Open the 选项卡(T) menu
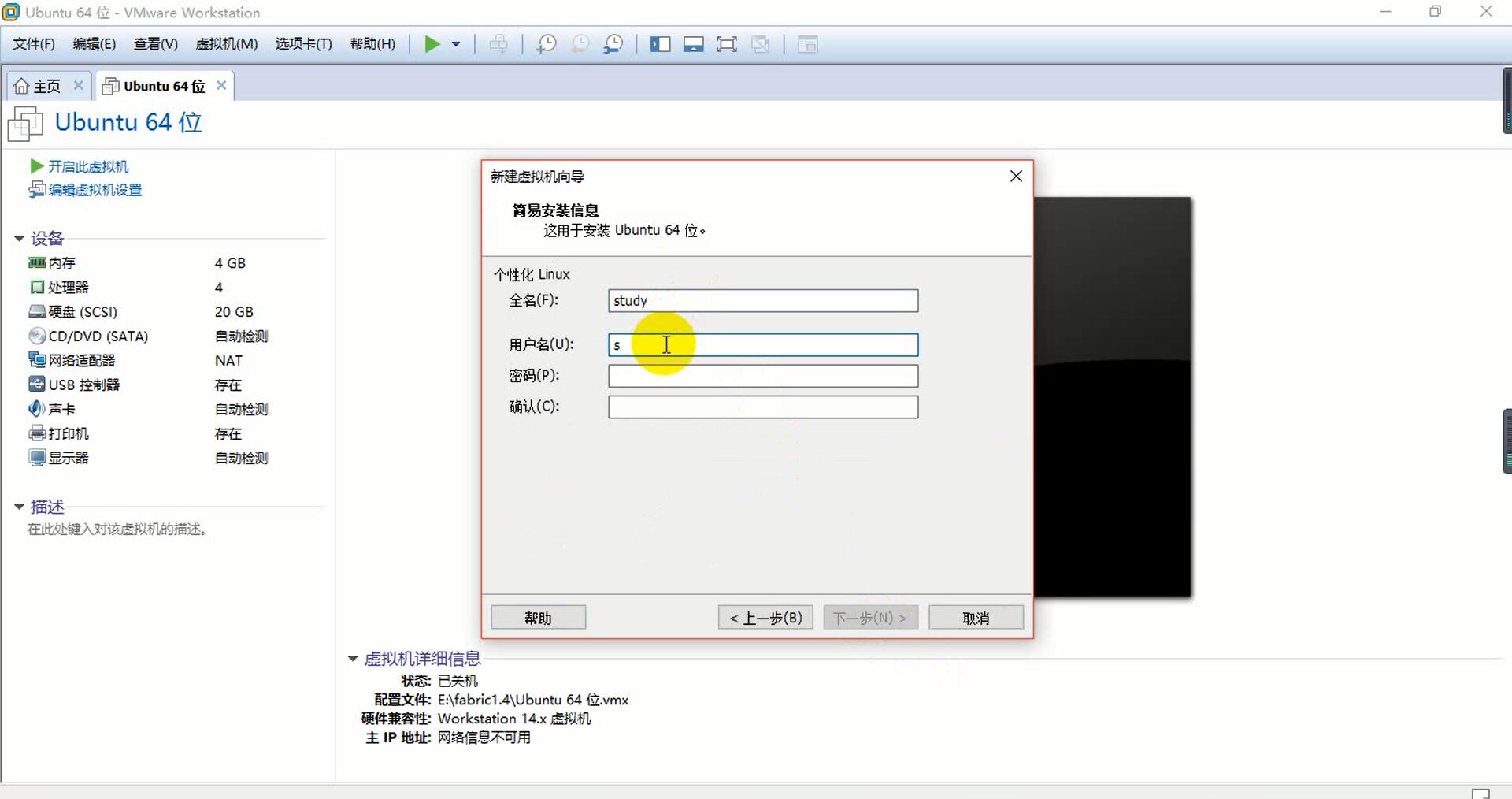 303,44
